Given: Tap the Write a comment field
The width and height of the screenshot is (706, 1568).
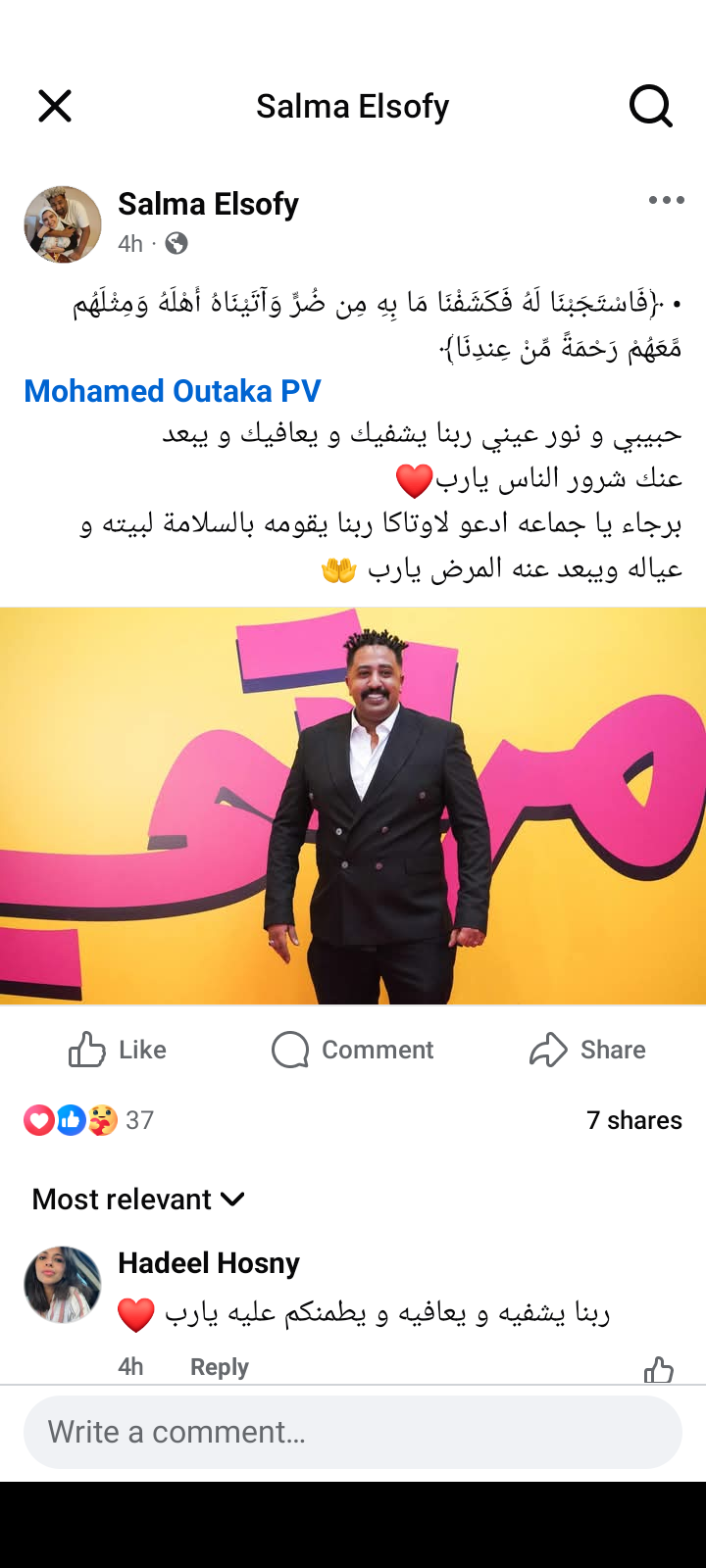Looking at the screenshot, I should 353,1432.
